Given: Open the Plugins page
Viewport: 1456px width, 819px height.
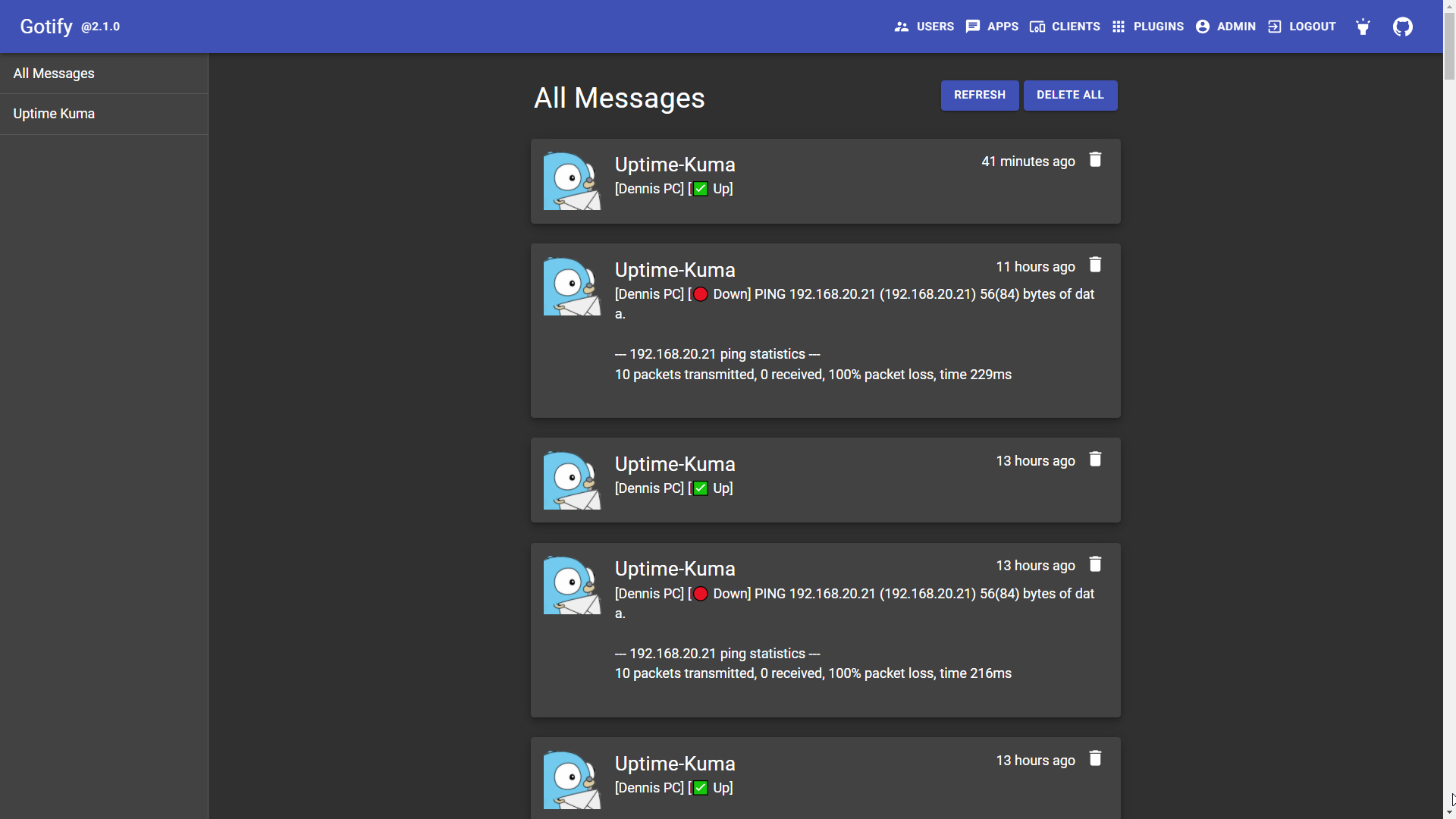Looking at the screenshot, I should 1147,27.
